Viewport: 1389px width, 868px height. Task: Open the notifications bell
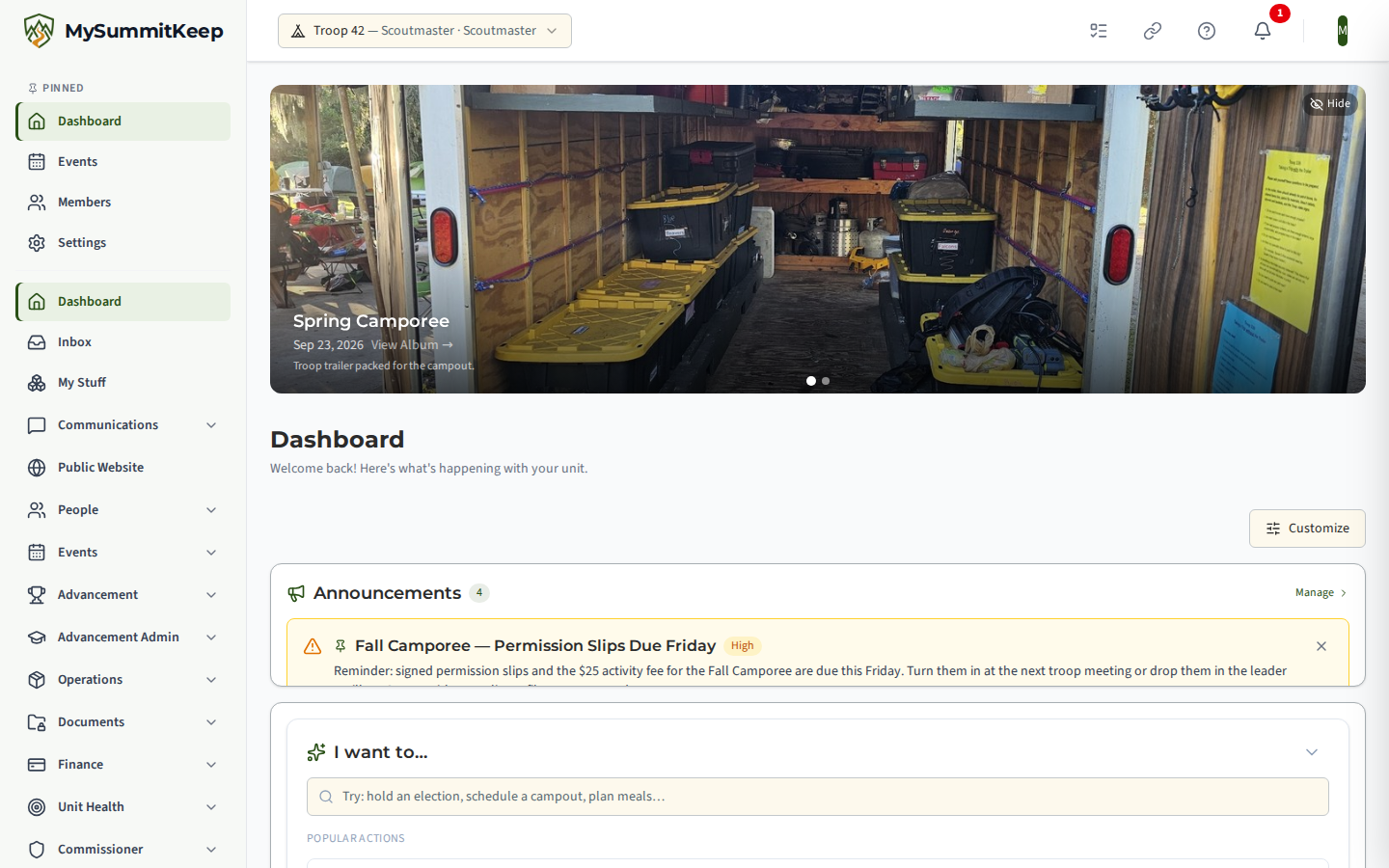click(x=1263, y=31)
